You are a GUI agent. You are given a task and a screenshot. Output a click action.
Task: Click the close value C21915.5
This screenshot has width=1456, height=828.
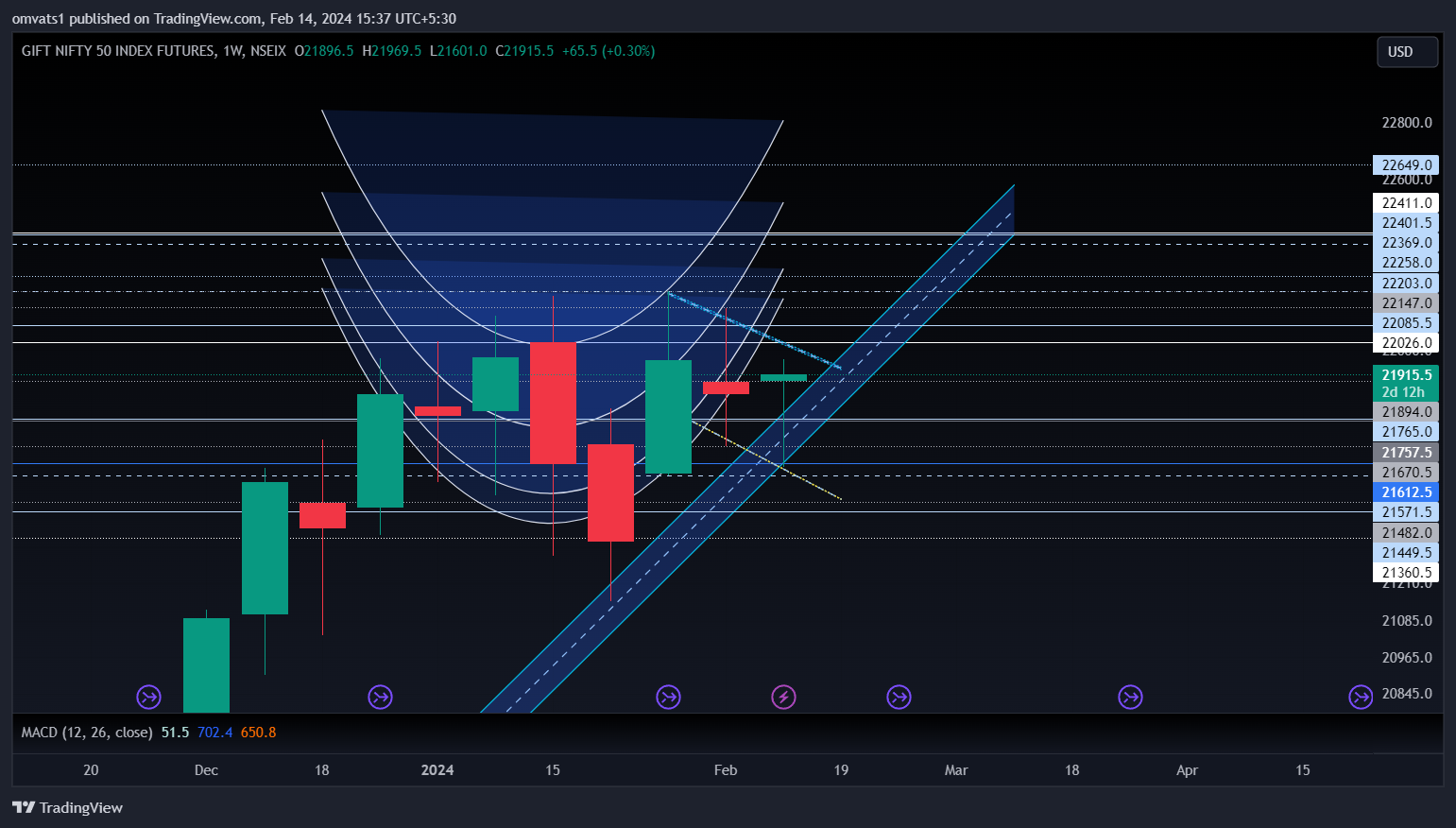click(x=524, y=51)
